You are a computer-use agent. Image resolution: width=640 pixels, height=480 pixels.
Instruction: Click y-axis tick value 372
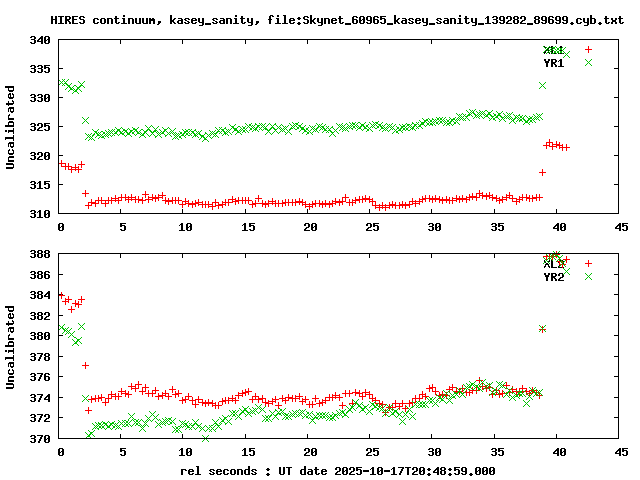coord(40,418)
